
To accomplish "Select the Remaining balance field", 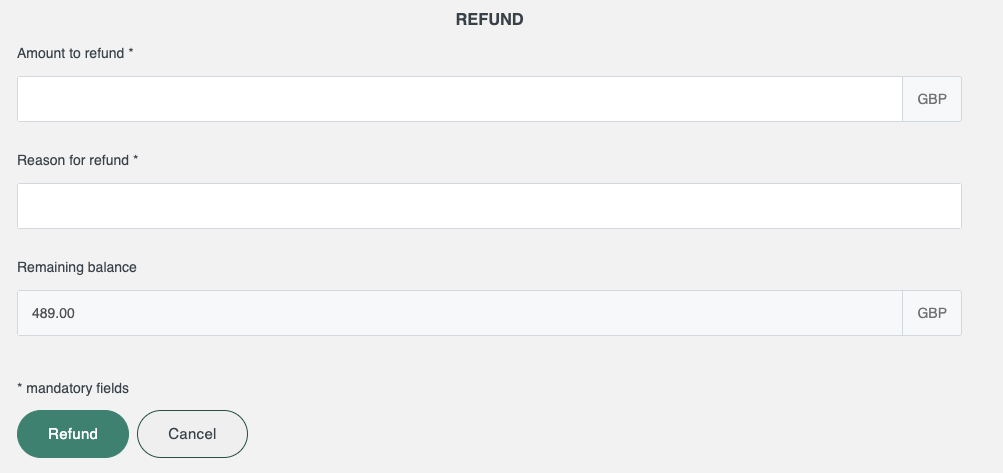I will tap(459, 313).
